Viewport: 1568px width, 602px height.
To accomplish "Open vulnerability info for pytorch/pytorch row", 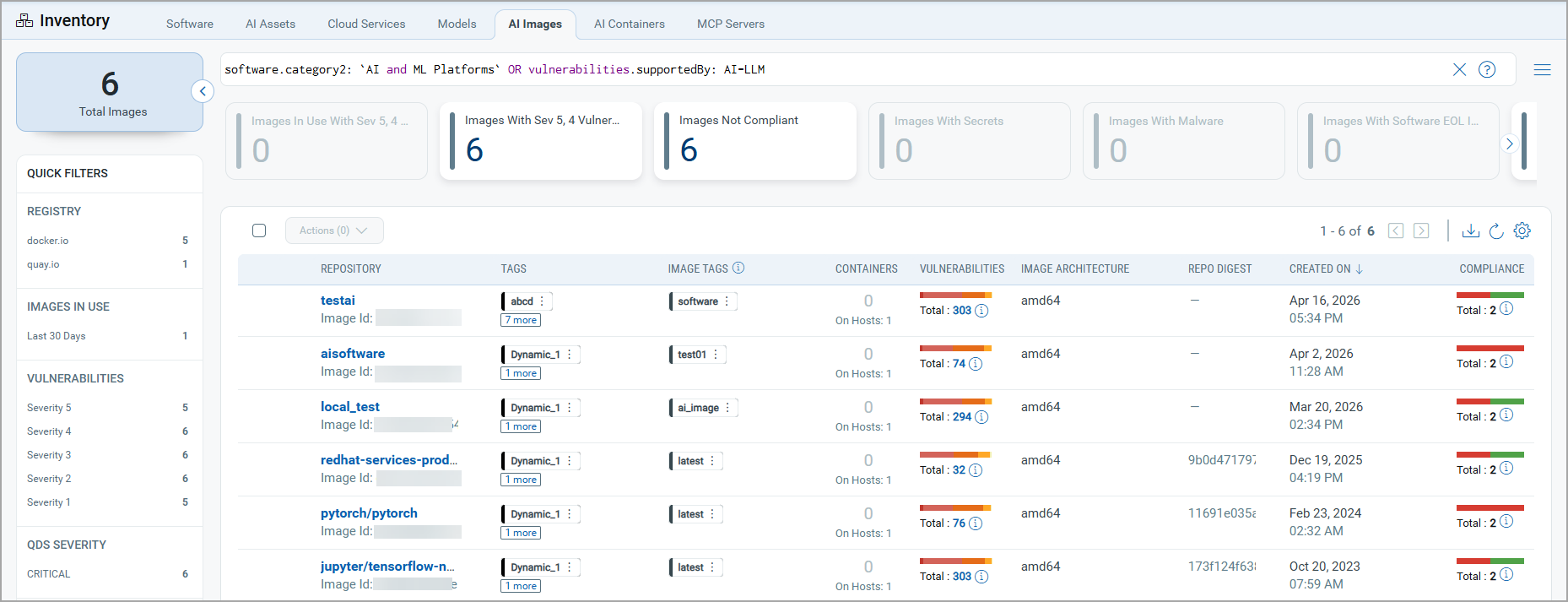I will 976,523.
